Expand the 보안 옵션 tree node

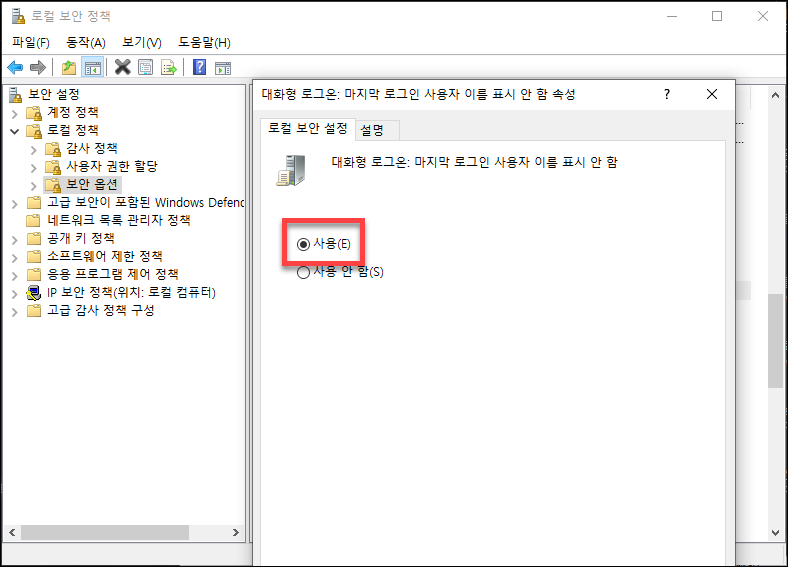click(34, 186)
